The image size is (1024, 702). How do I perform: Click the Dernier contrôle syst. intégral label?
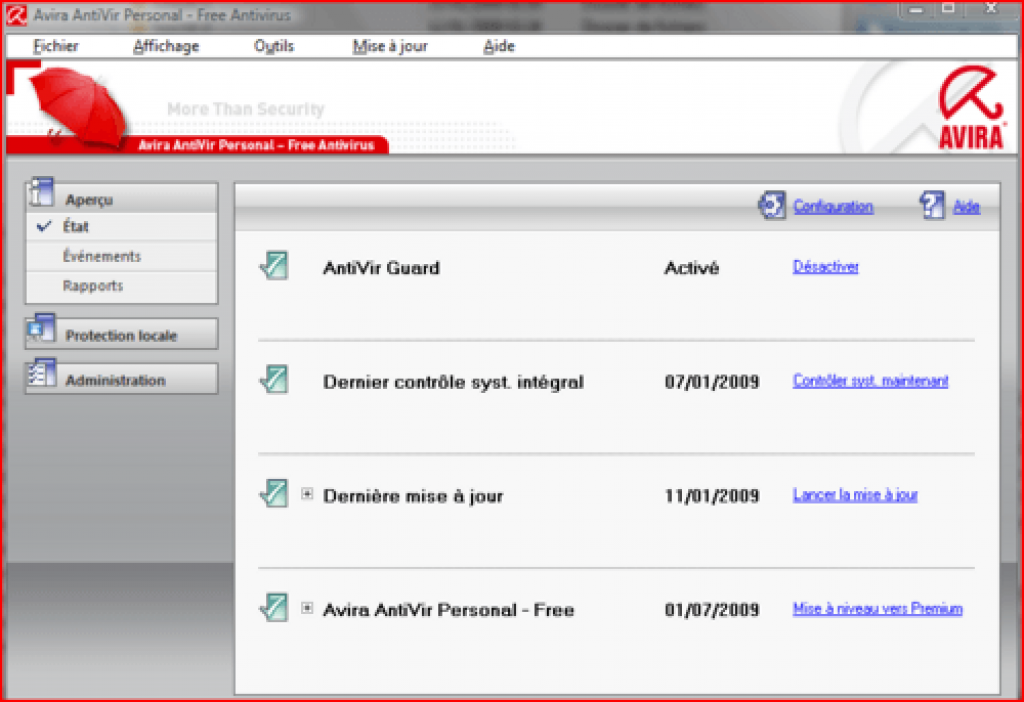click(x=453, y=382)
